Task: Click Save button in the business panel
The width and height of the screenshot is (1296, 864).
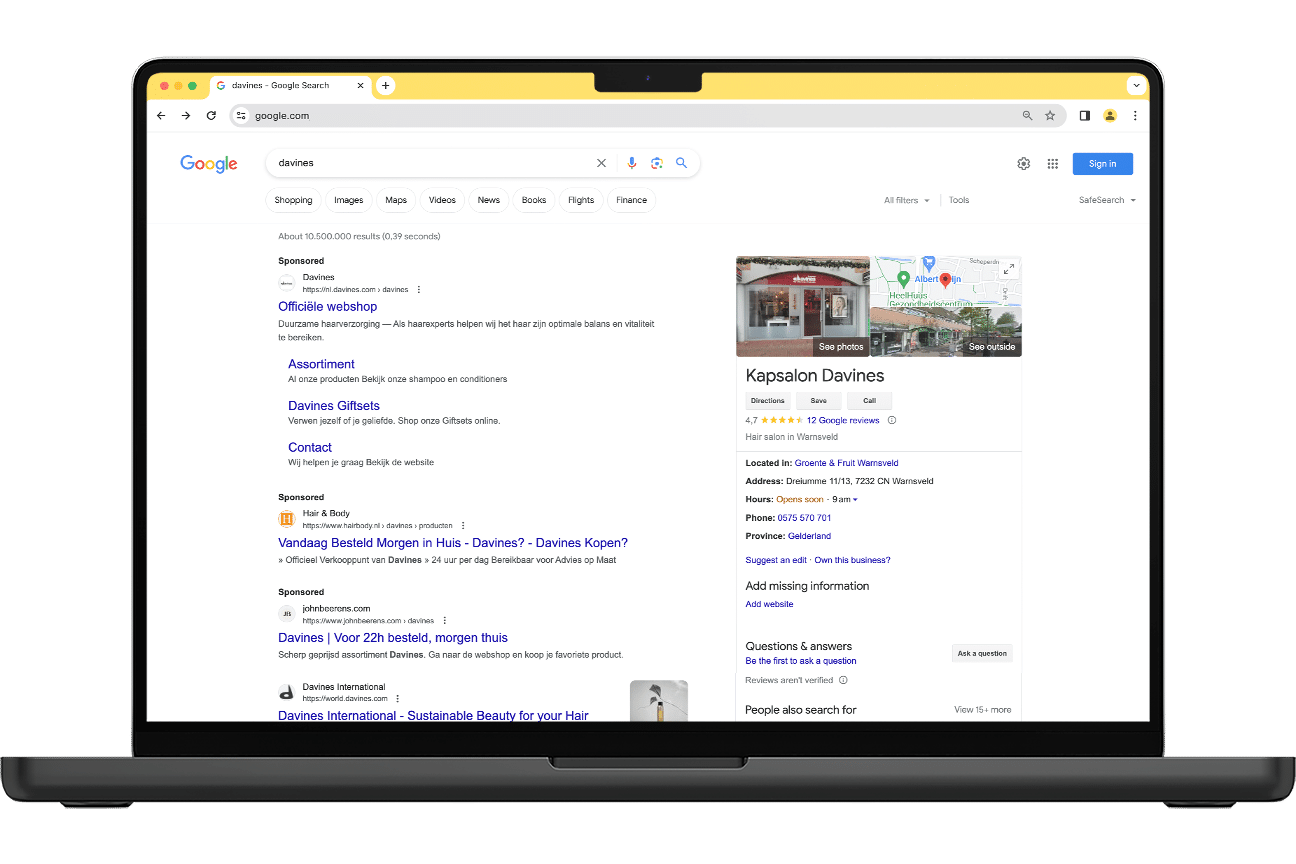Action: point(819,401)
